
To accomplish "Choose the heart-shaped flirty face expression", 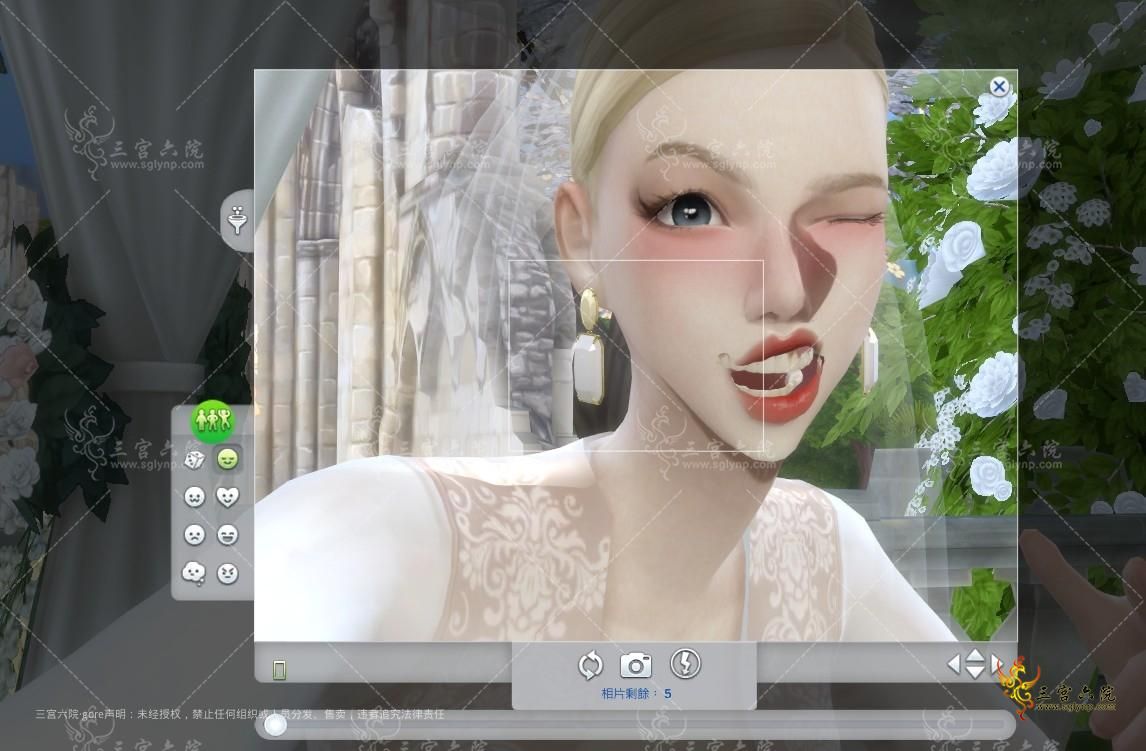I will coord(228,497).
